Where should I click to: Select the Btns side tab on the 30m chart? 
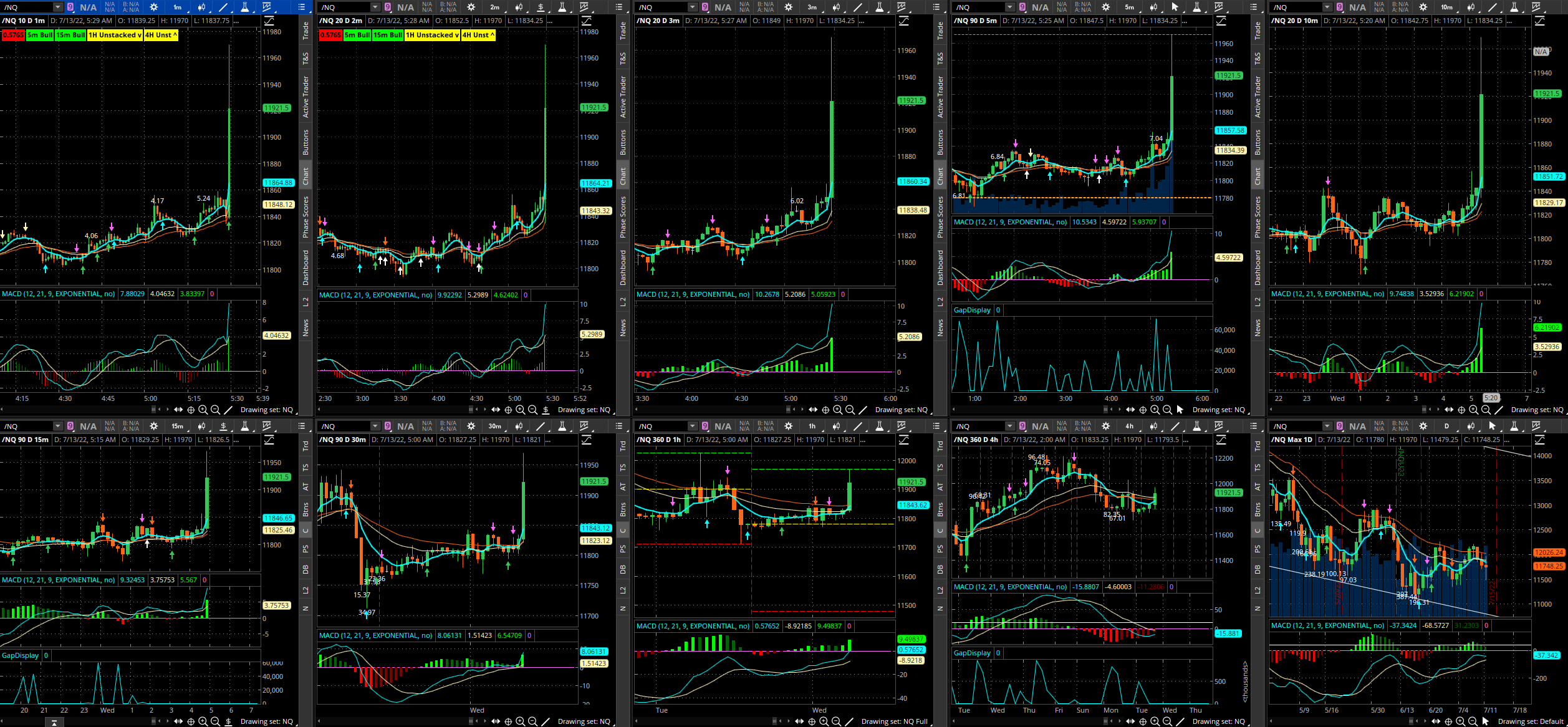tap(623, 509)
